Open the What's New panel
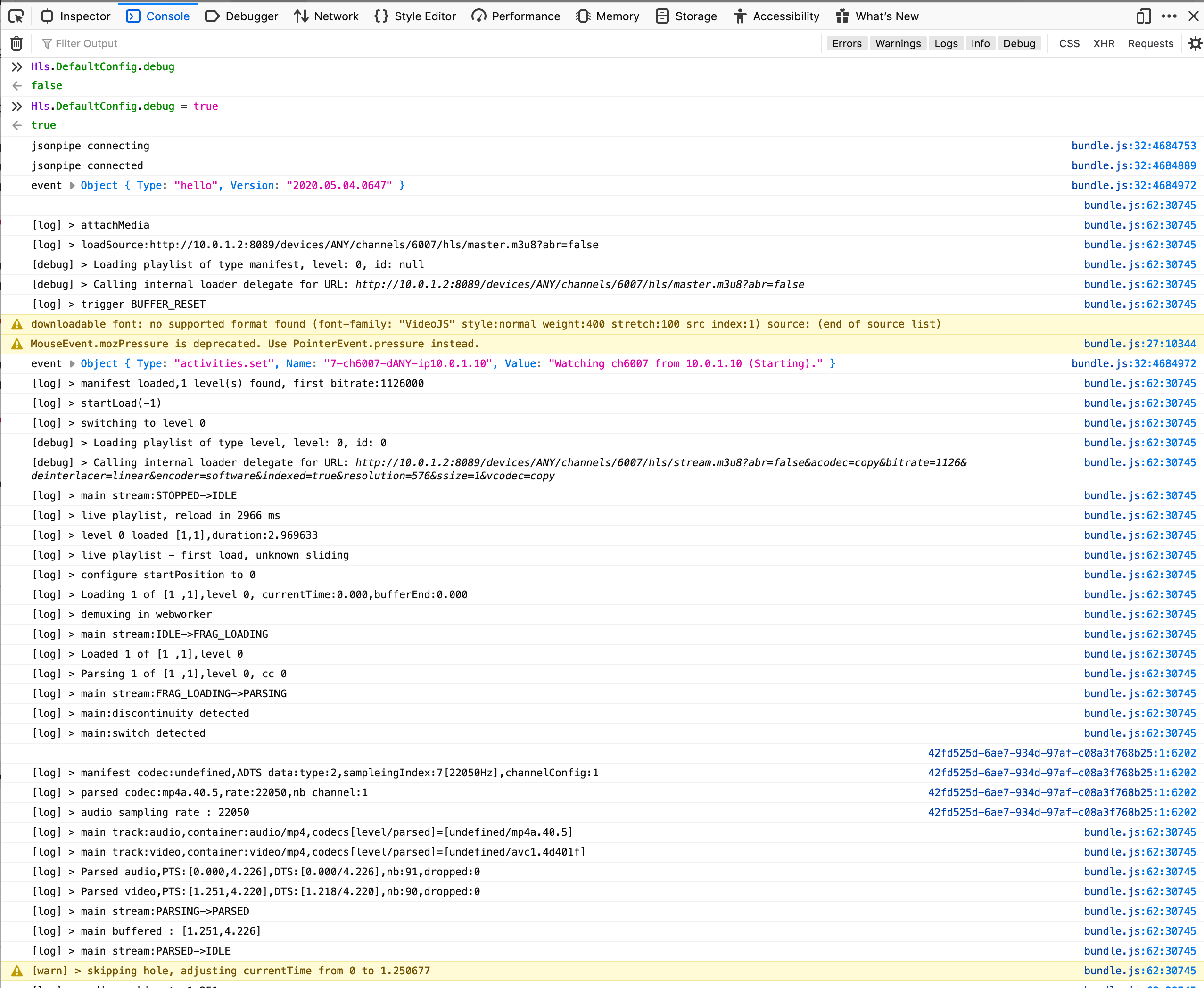This screenshot has width=1204, height=988. click(x=877, y=16)
